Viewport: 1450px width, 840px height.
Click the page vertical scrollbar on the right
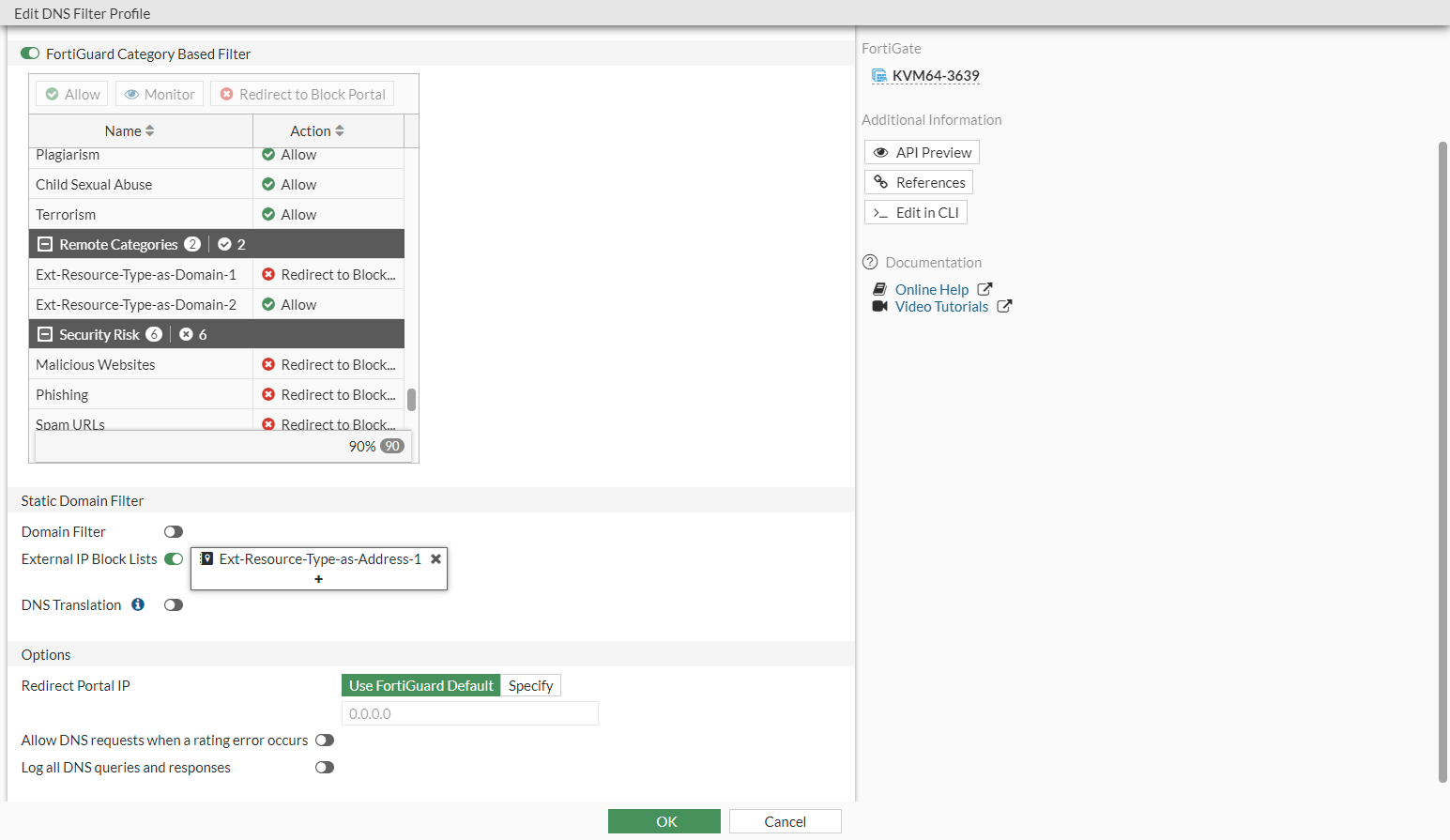1443,461
